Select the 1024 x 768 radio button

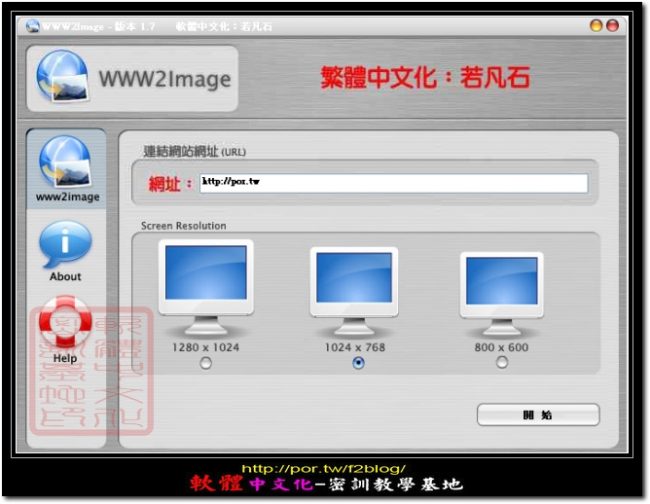(x=358, y=364)
